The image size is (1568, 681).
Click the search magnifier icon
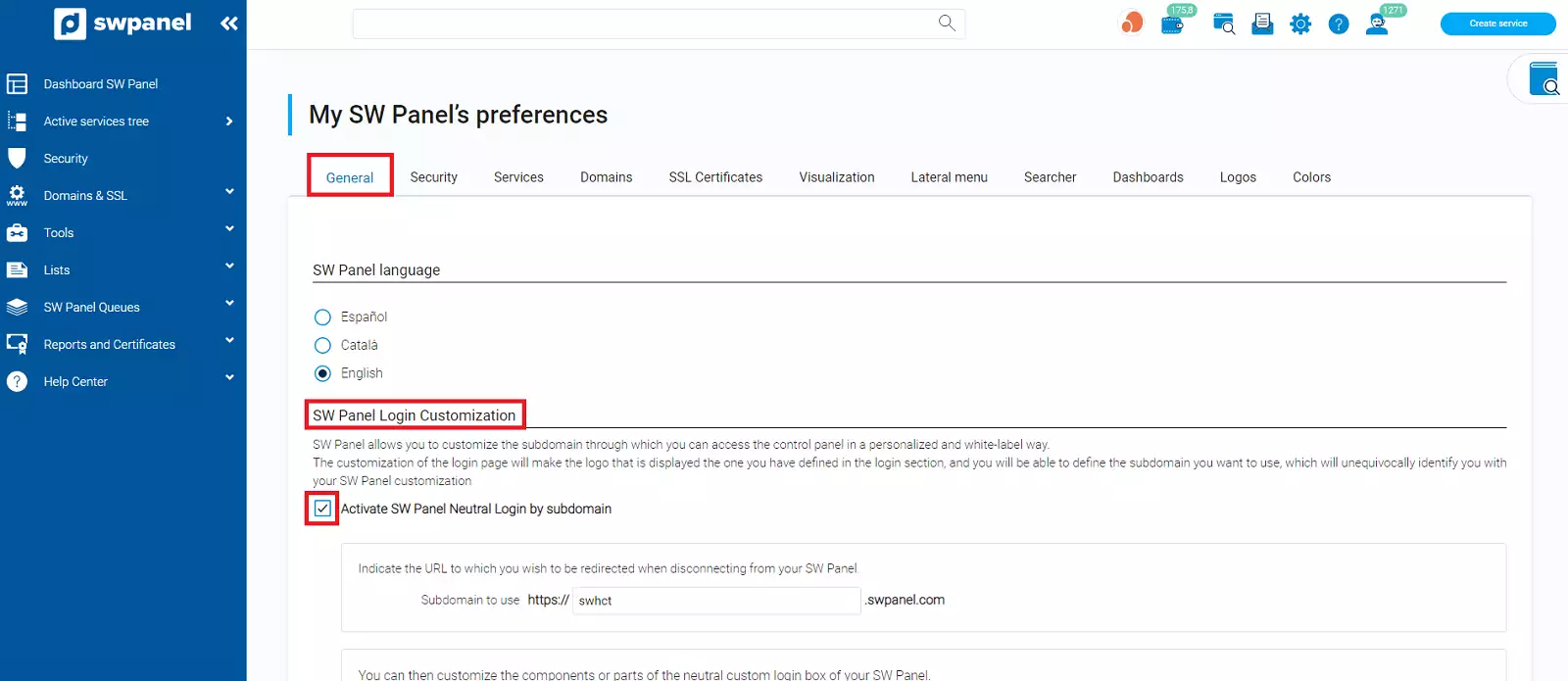946,23
